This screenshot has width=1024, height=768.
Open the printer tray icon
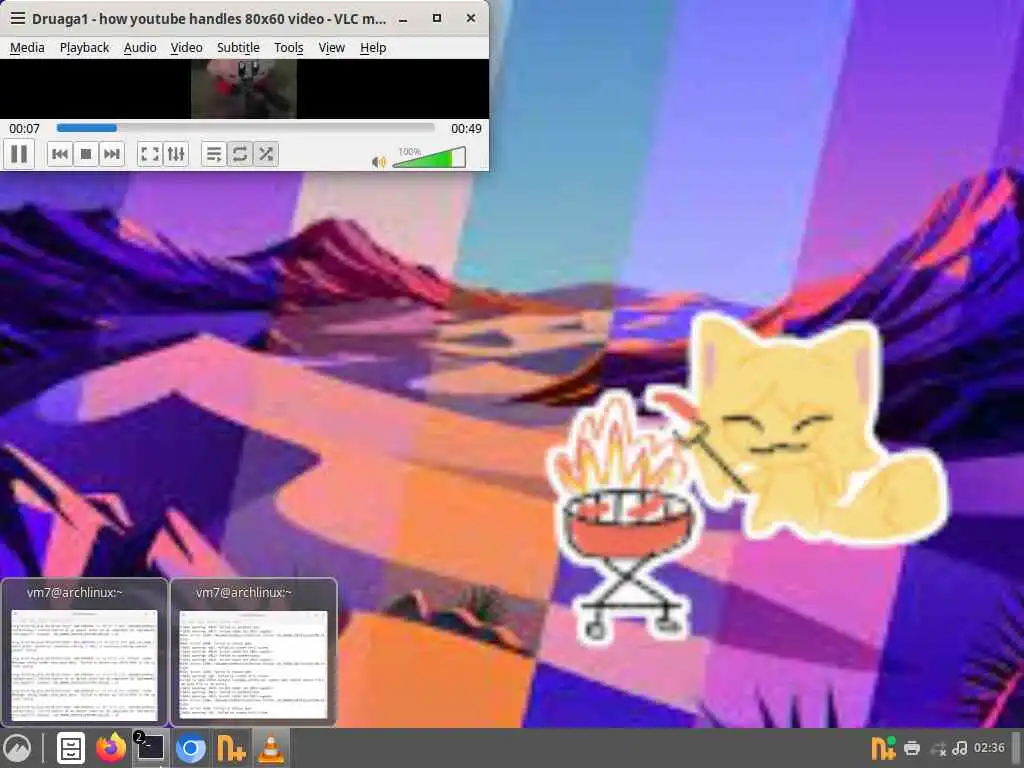pyautogui.click(x=912, y=748)
